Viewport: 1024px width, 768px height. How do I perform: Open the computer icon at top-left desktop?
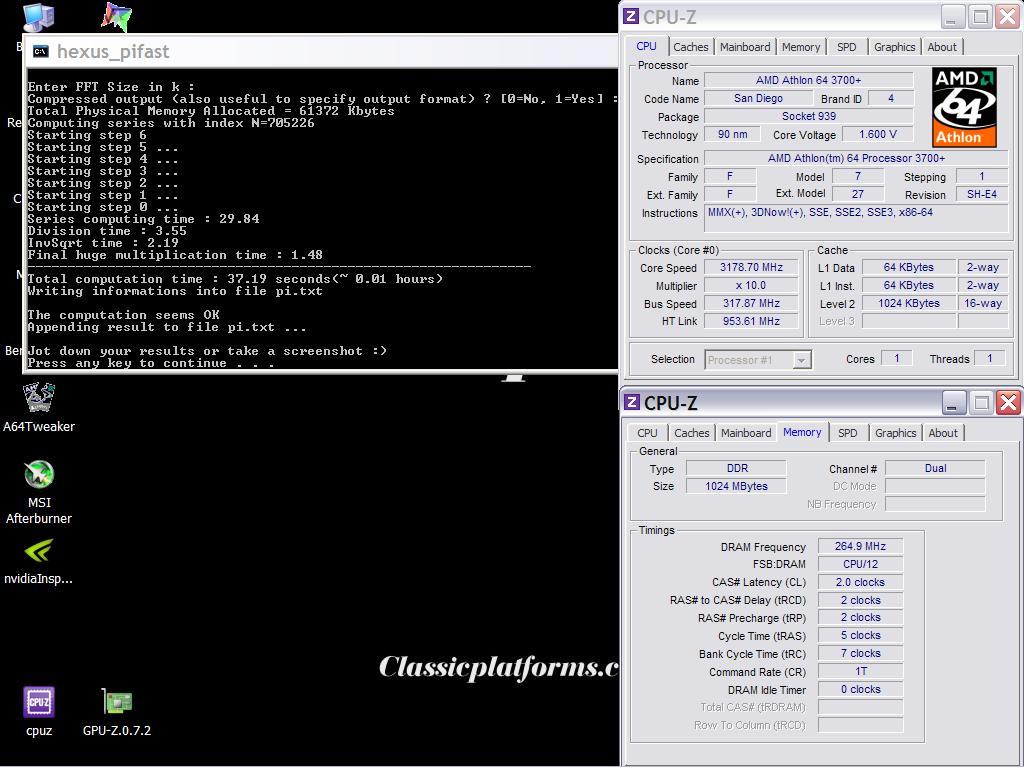38,16
